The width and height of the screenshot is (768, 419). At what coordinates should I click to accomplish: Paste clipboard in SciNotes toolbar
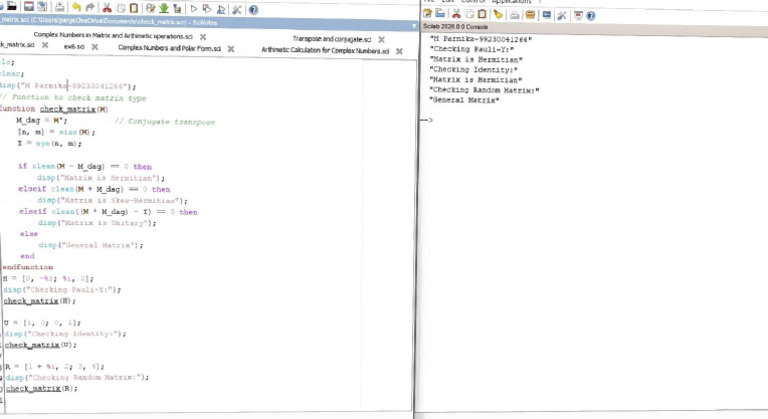click(133, 8)
